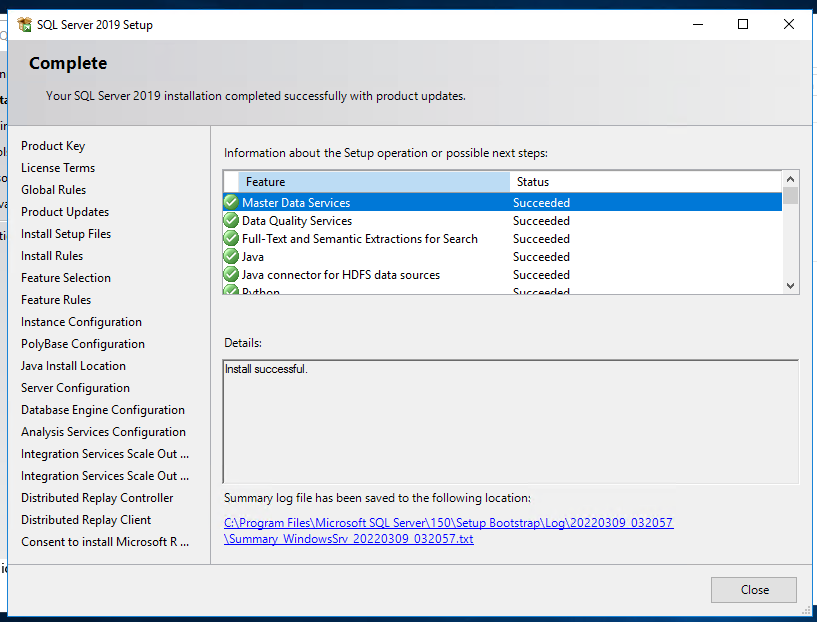Click green check icon beside the Java row
This screenshot has height=622, width=817.
coord(231,256)
